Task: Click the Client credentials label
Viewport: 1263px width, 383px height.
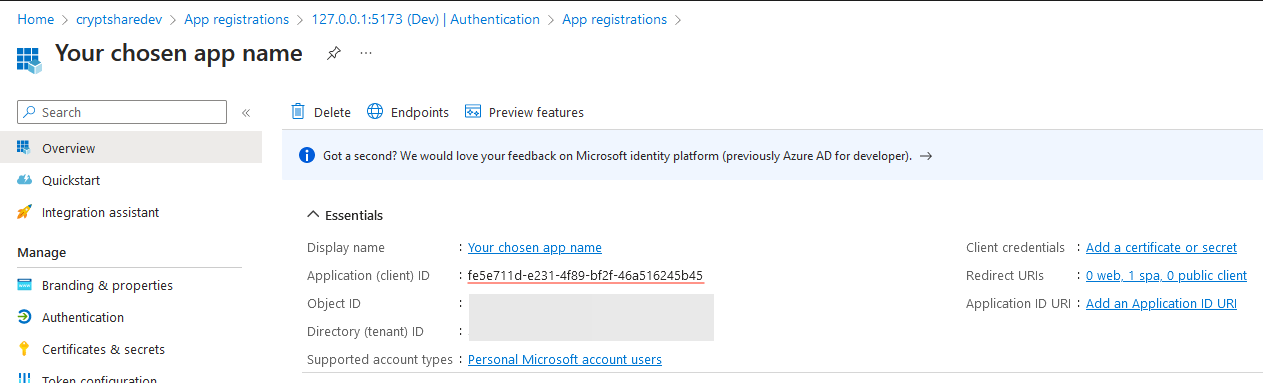Action: pyautogui.click(x=1015, y=247)
